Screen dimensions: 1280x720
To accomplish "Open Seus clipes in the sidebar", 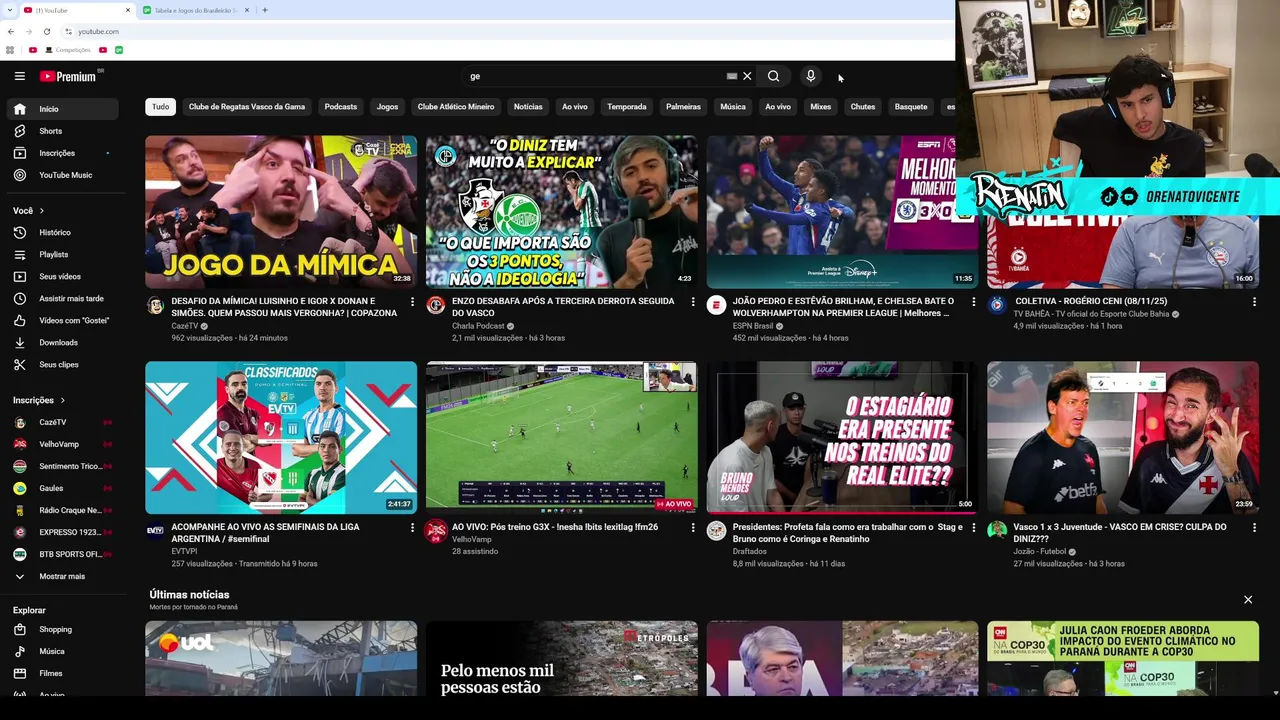I will [63, 364].
